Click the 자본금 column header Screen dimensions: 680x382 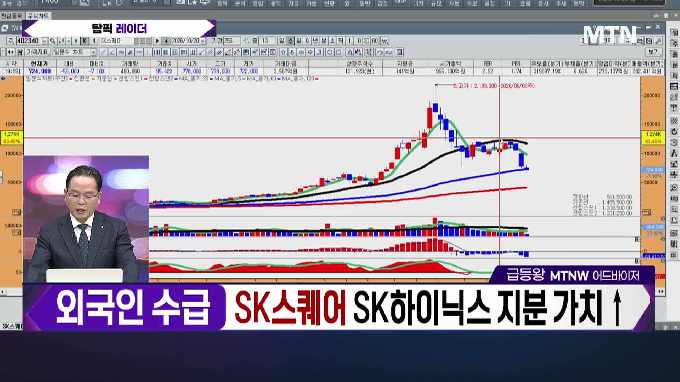tap(405, 64)
